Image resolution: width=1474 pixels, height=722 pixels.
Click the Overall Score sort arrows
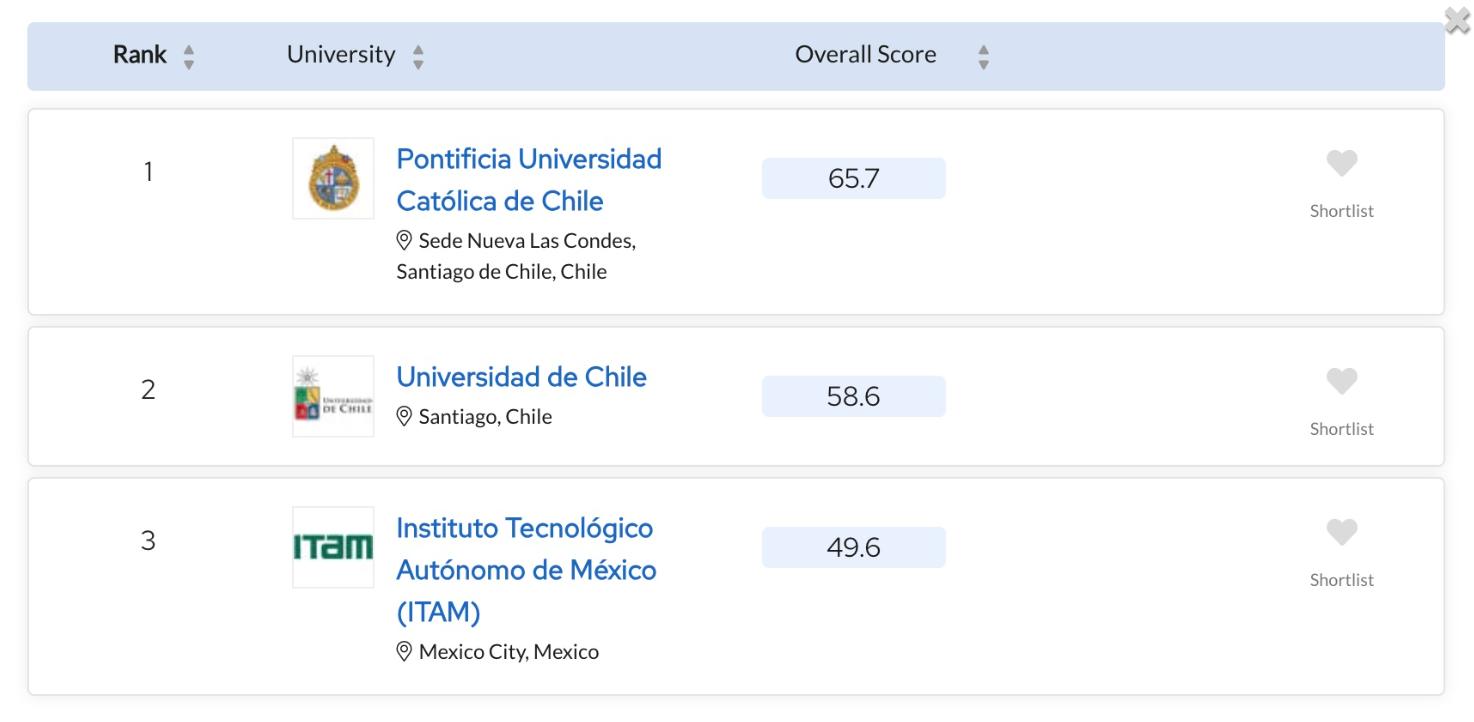pyautogui.click(x=983, y=56)
